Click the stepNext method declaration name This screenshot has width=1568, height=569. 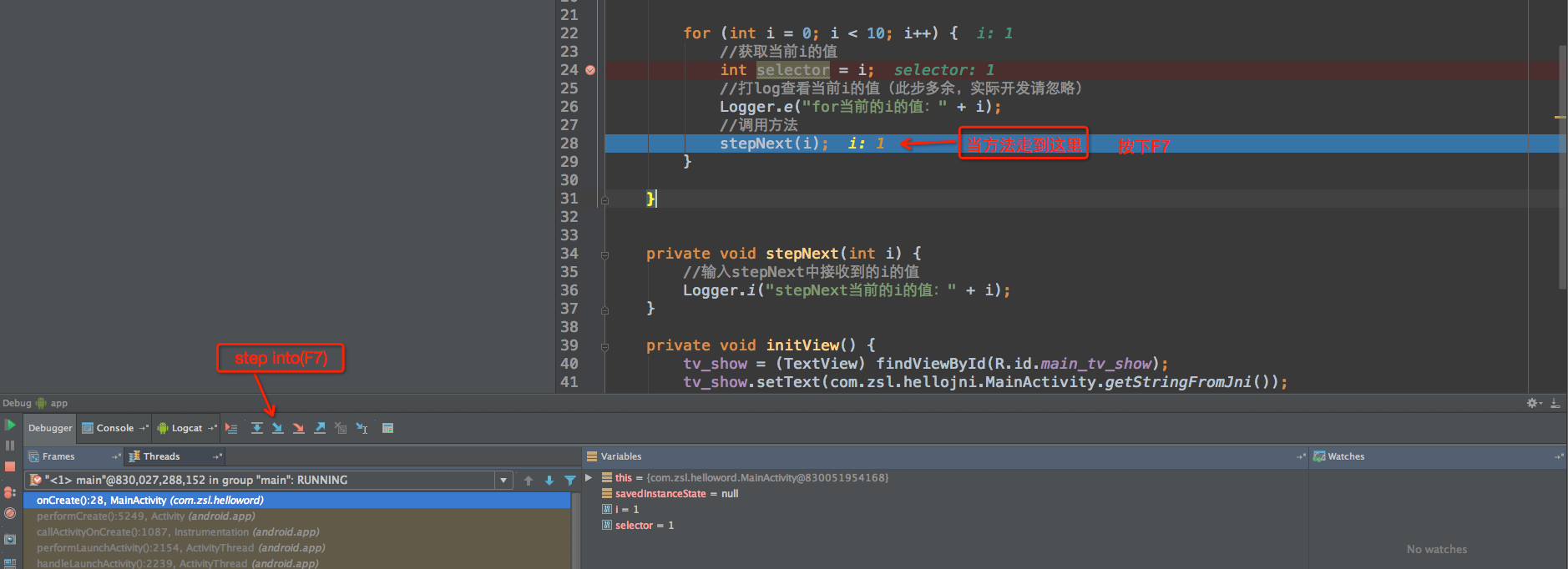point(802,254)
